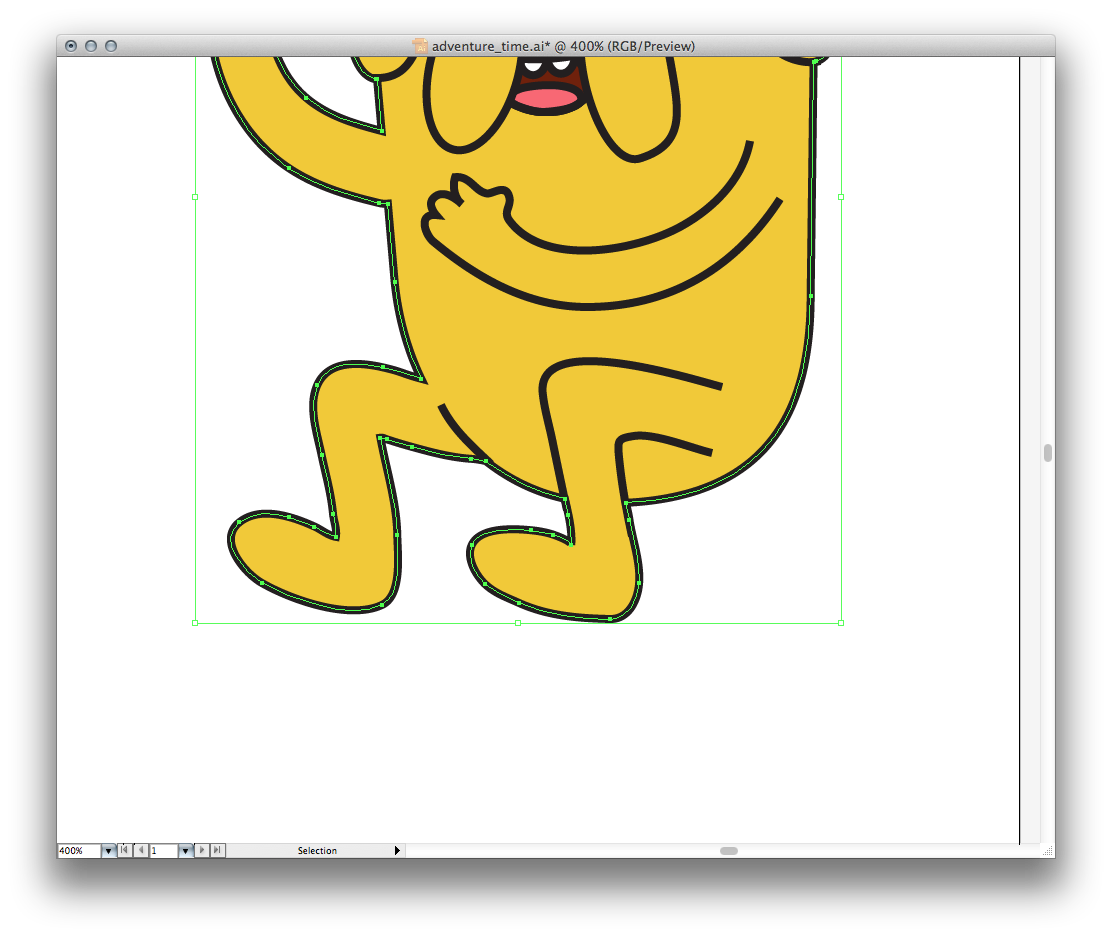Expand the status bar Selection popup arrow
The height and width of the screenshot is (937, 1112).
(x=397, y=851)
